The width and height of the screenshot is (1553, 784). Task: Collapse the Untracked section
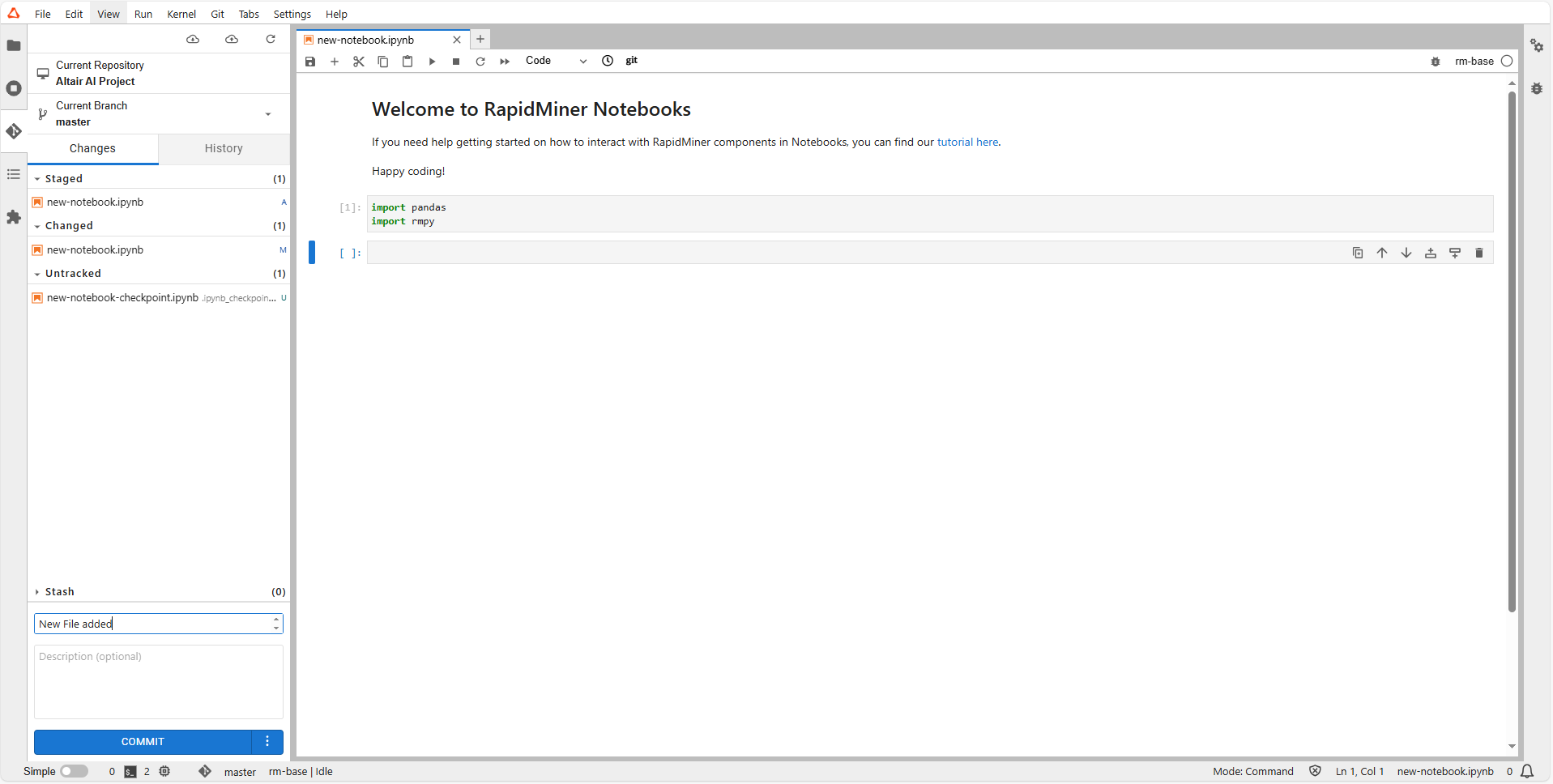(37, 274)
